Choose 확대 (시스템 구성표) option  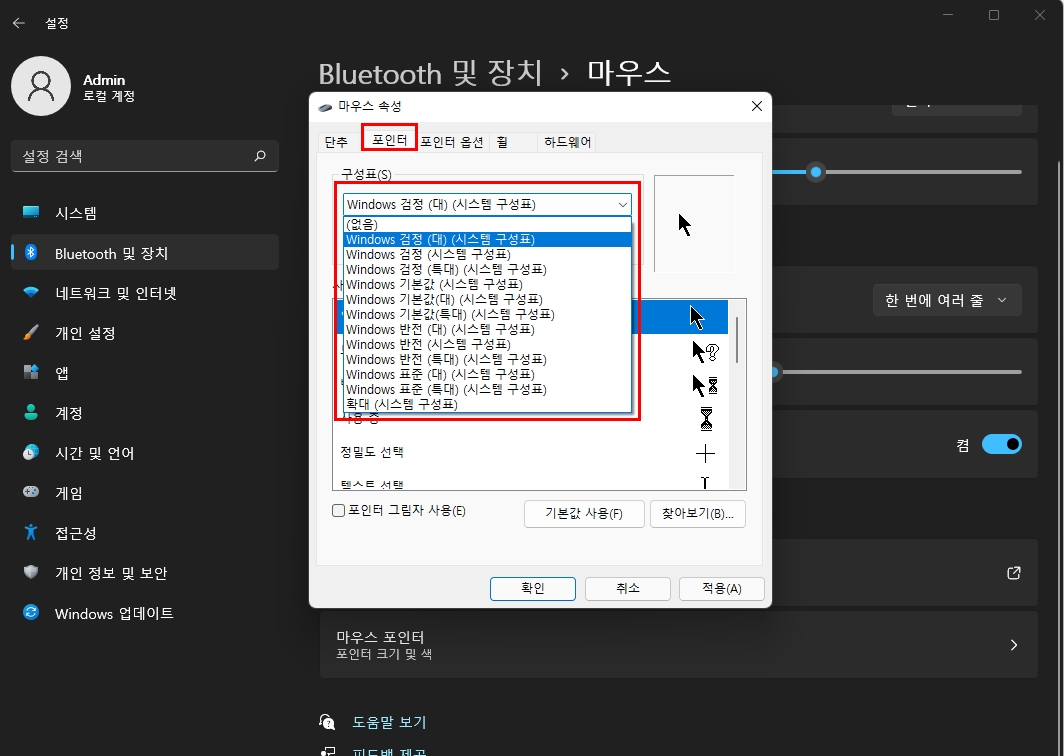point(487,404)
